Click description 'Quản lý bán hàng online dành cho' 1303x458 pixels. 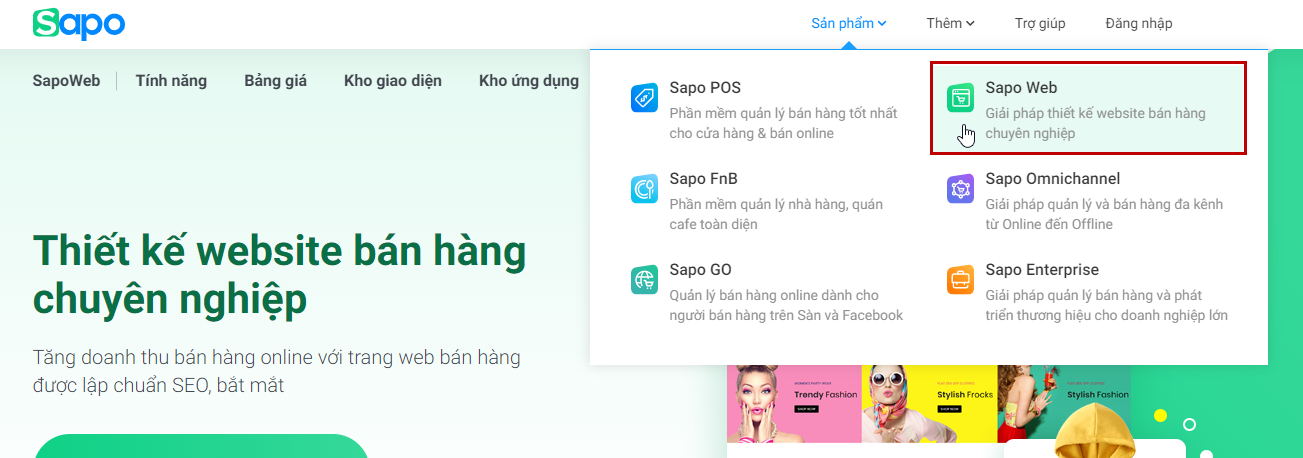click(774, 295)
